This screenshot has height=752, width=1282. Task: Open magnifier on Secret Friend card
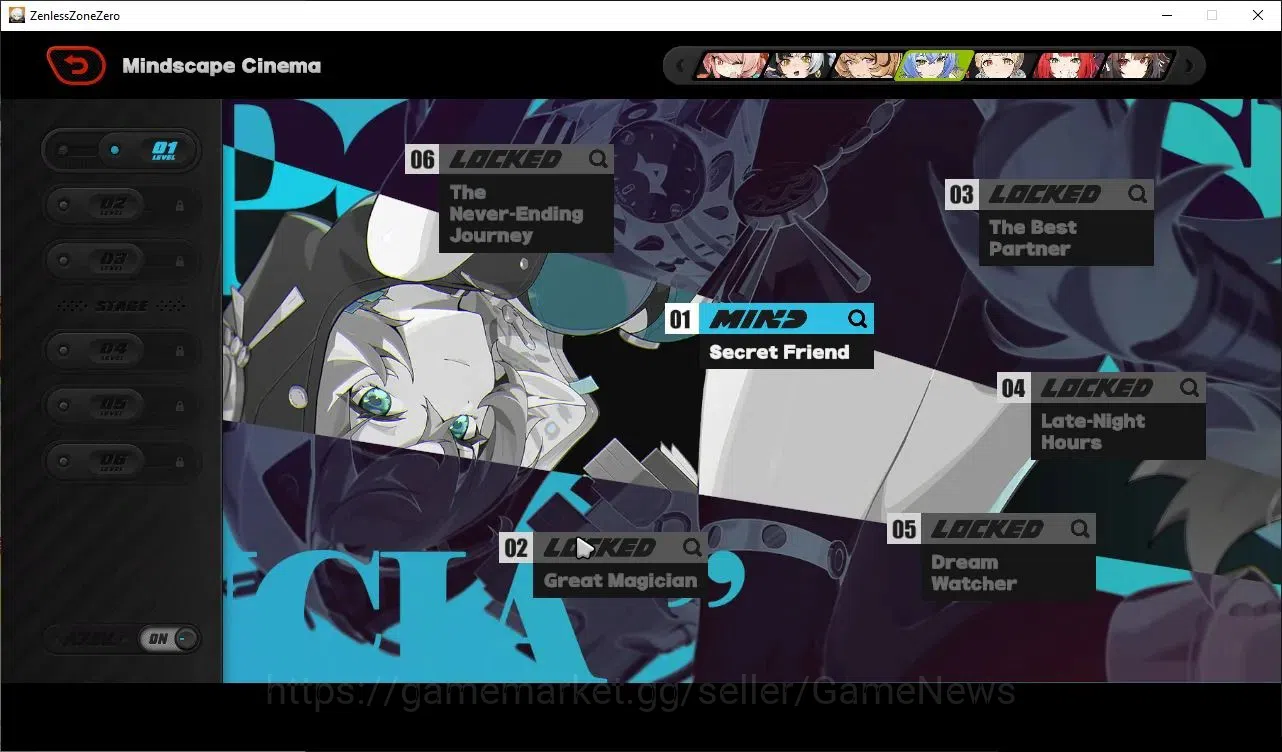tap(857, 319)
